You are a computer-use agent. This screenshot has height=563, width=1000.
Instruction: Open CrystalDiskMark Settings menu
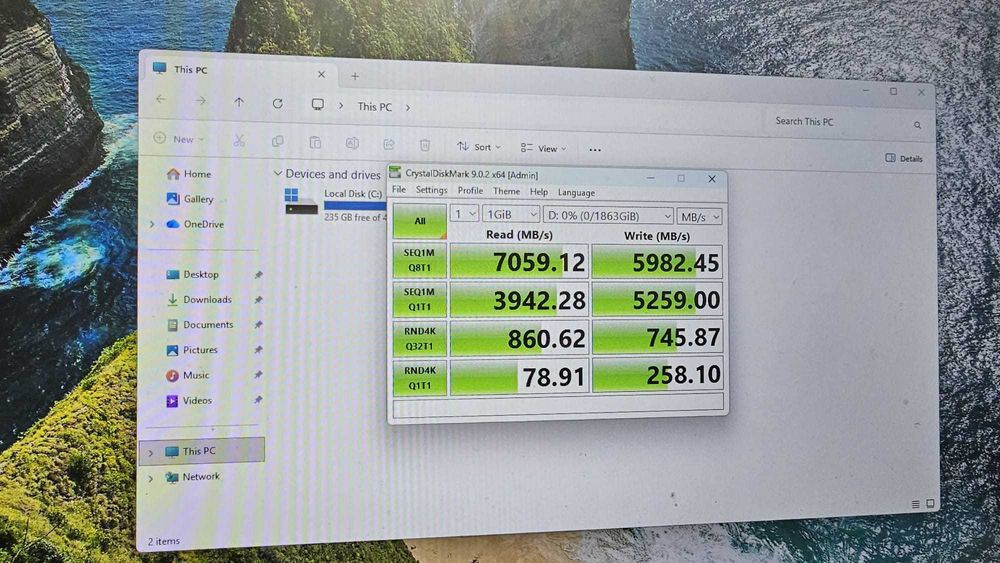coord(431,190)
